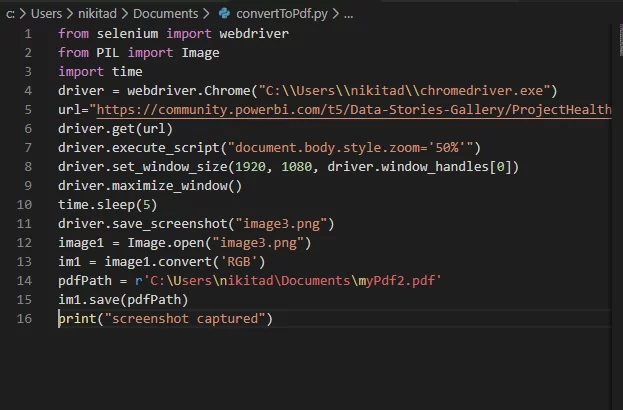Viewport: 623px width, 410px height.
Task: Click line number 16 in gutter
Action: 24,318
